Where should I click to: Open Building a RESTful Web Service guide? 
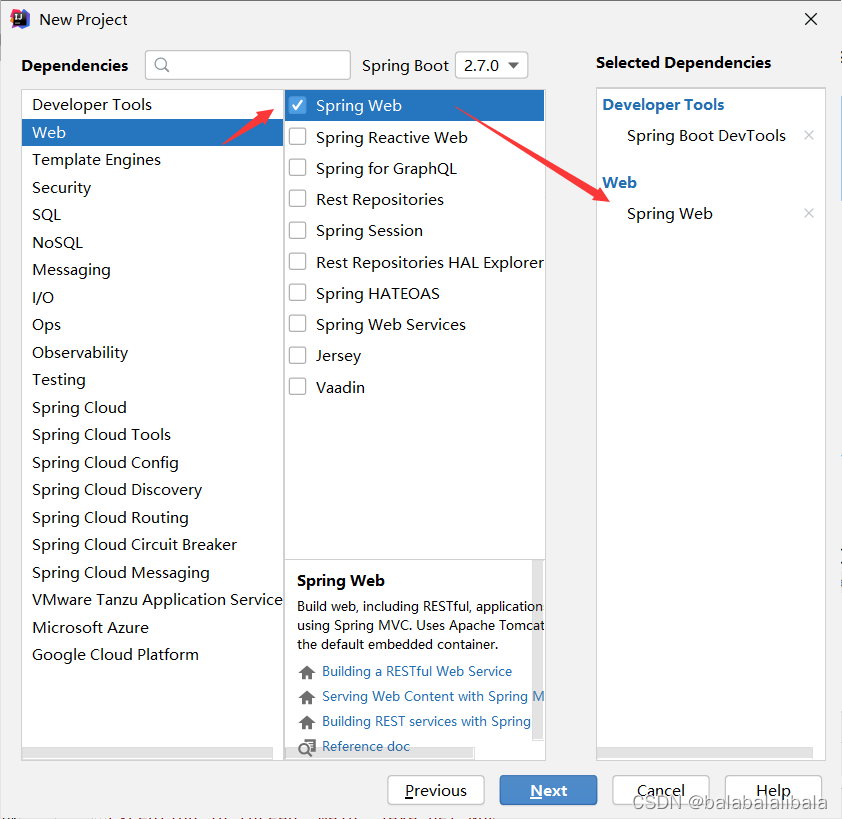click(417, 671)
